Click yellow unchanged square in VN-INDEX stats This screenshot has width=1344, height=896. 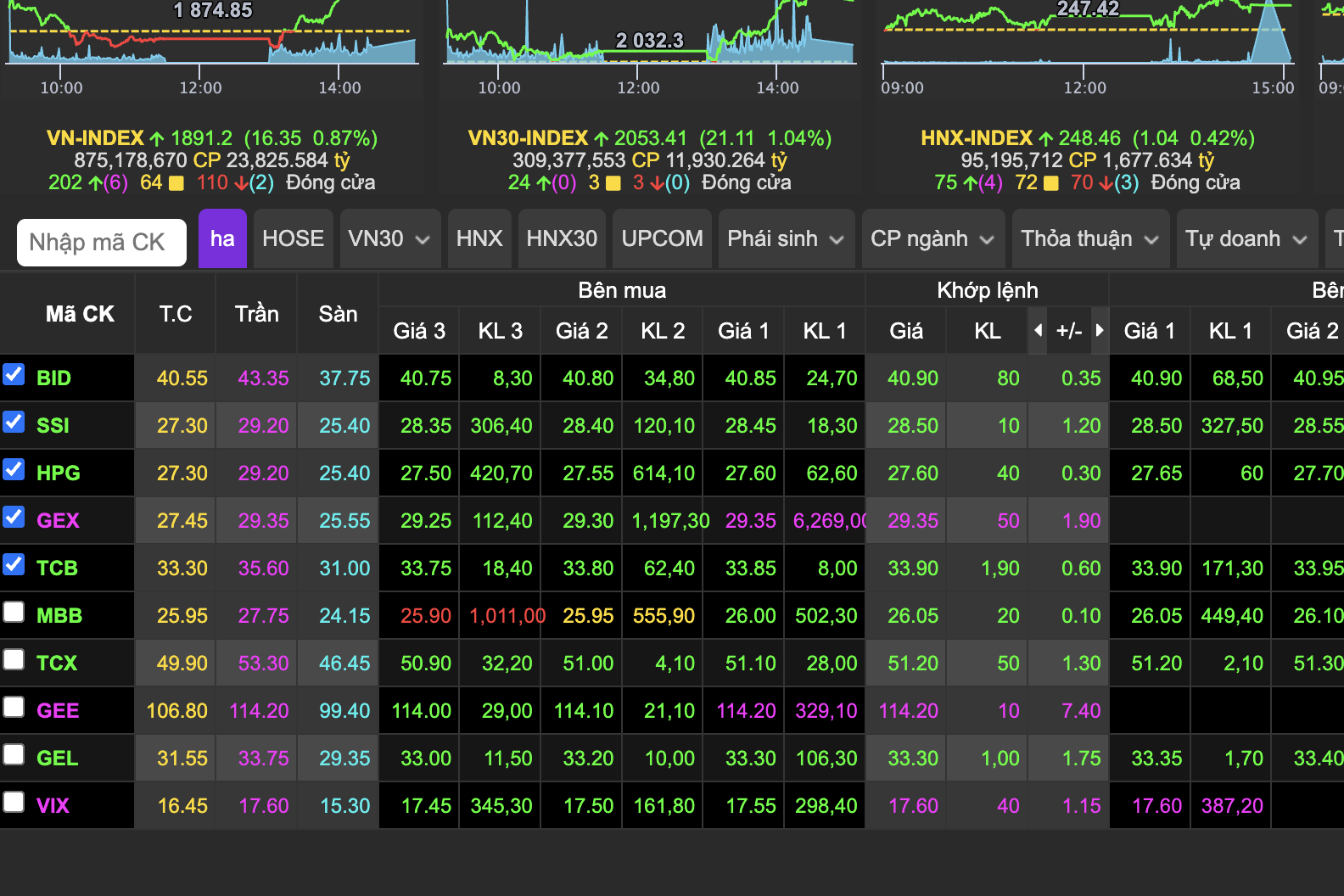click(x=176, y=183)
